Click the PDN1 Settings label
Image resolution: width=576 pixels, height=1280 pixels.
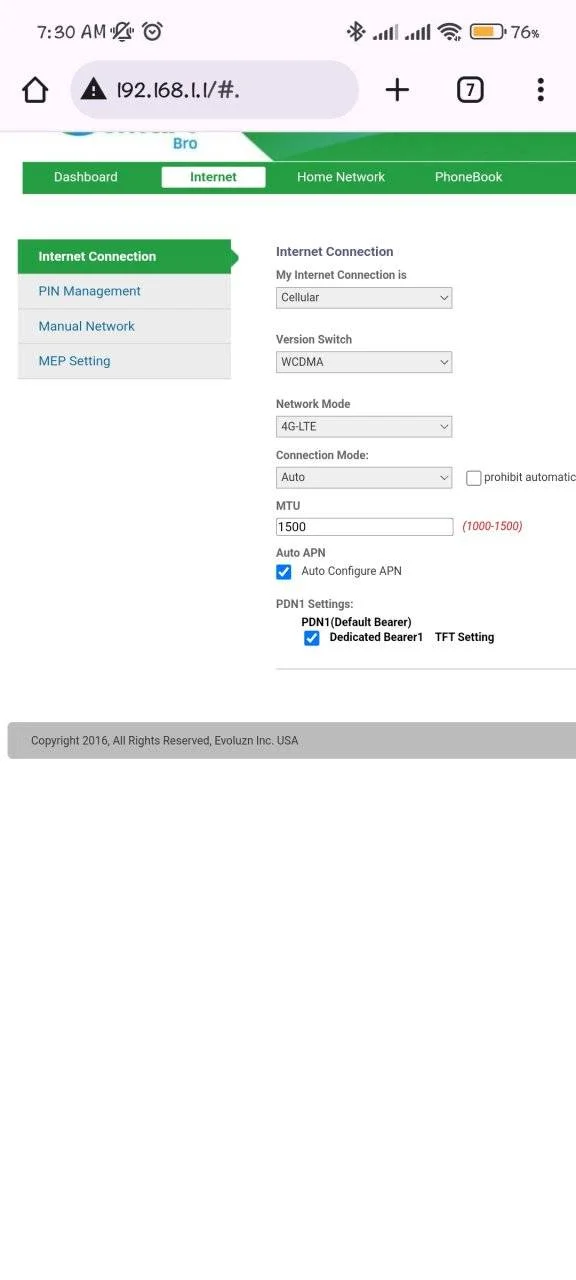[x=315, y=604]
